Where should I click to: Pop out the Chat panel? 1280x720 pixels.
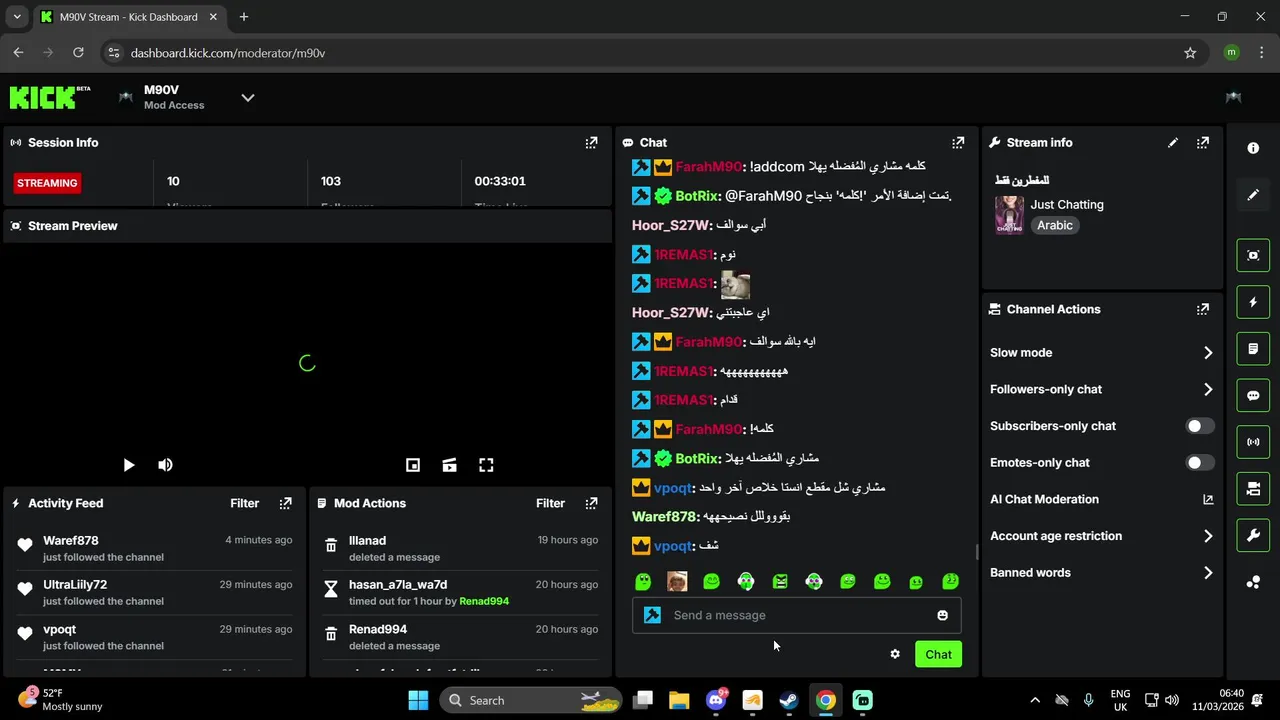[958, 143]
